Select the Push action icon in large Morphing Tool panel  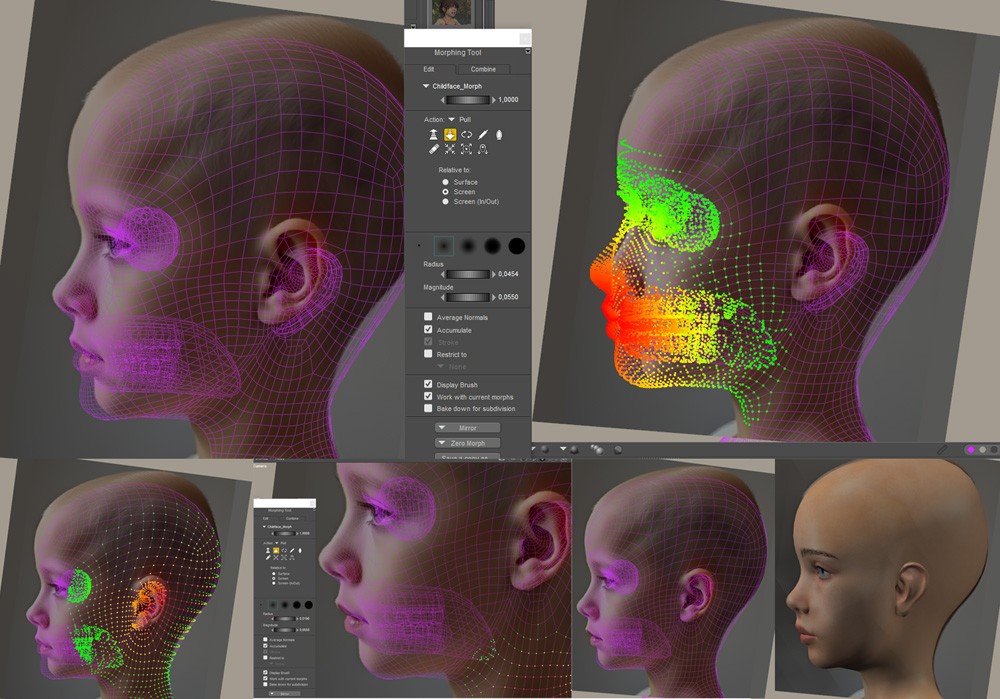pyautogui.click(x=433, y=133)
